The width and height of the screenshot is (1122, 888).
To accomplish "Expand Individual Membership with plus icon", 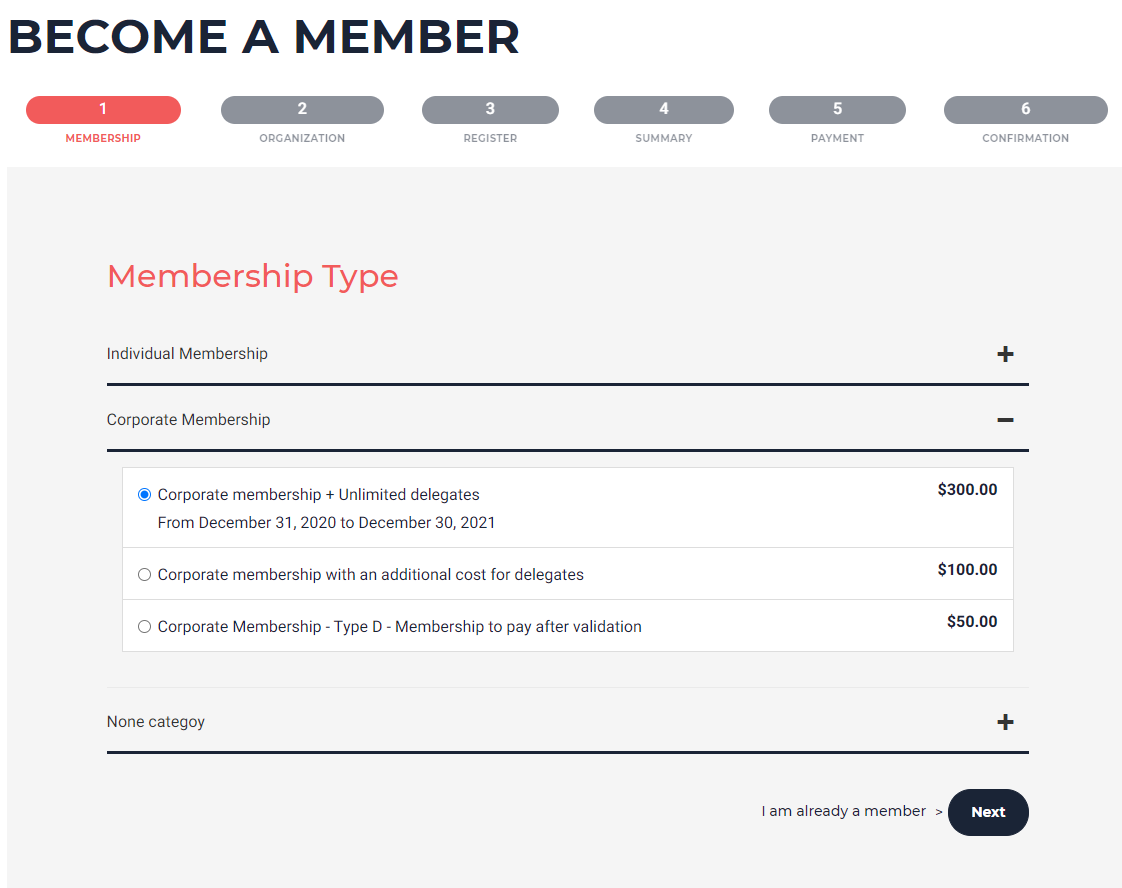I will pyautogui.click(x=1005, y=354).
